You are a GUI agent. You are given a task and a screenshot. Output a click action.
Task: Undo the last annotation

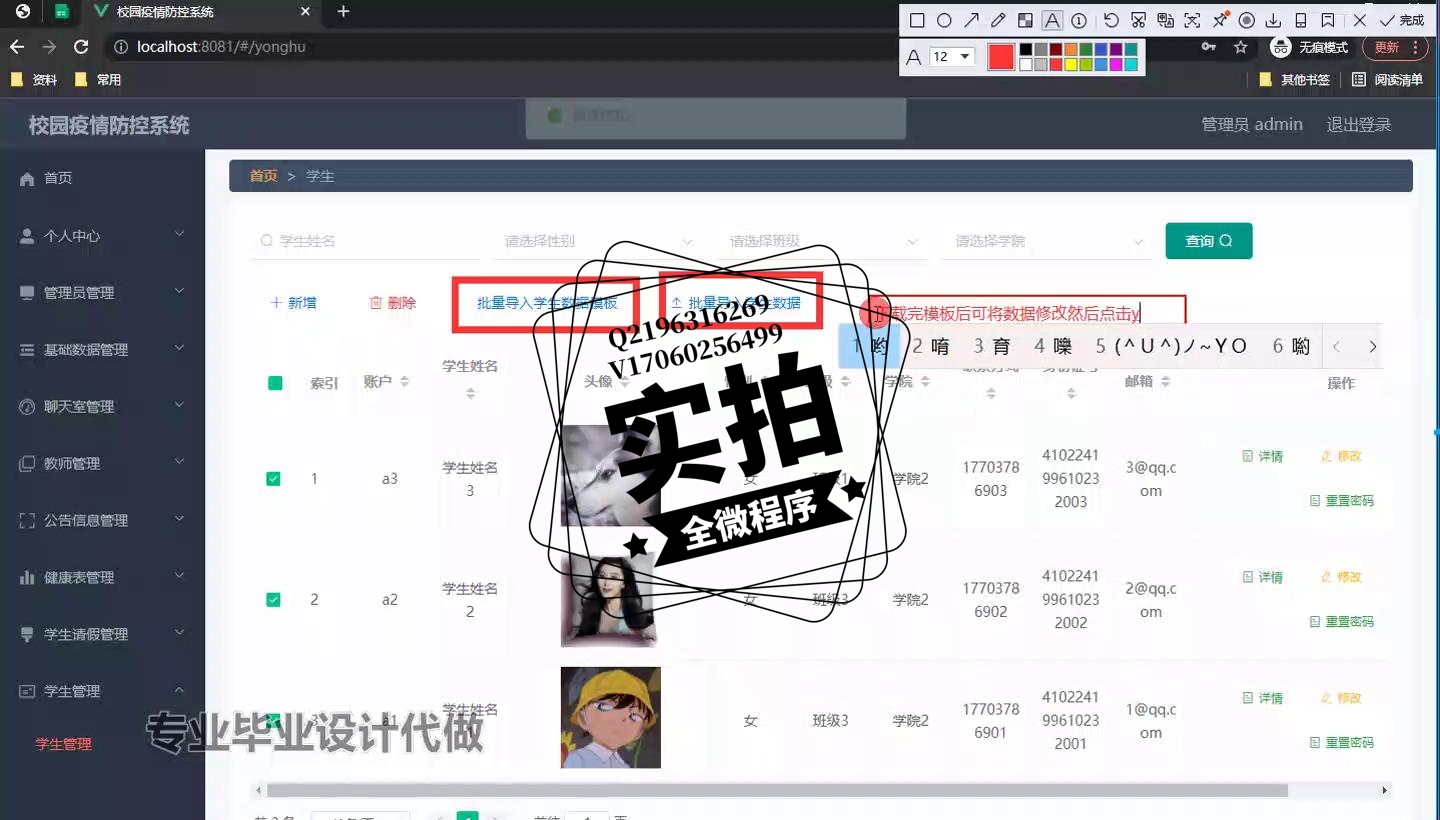[x=1111, y=20]
